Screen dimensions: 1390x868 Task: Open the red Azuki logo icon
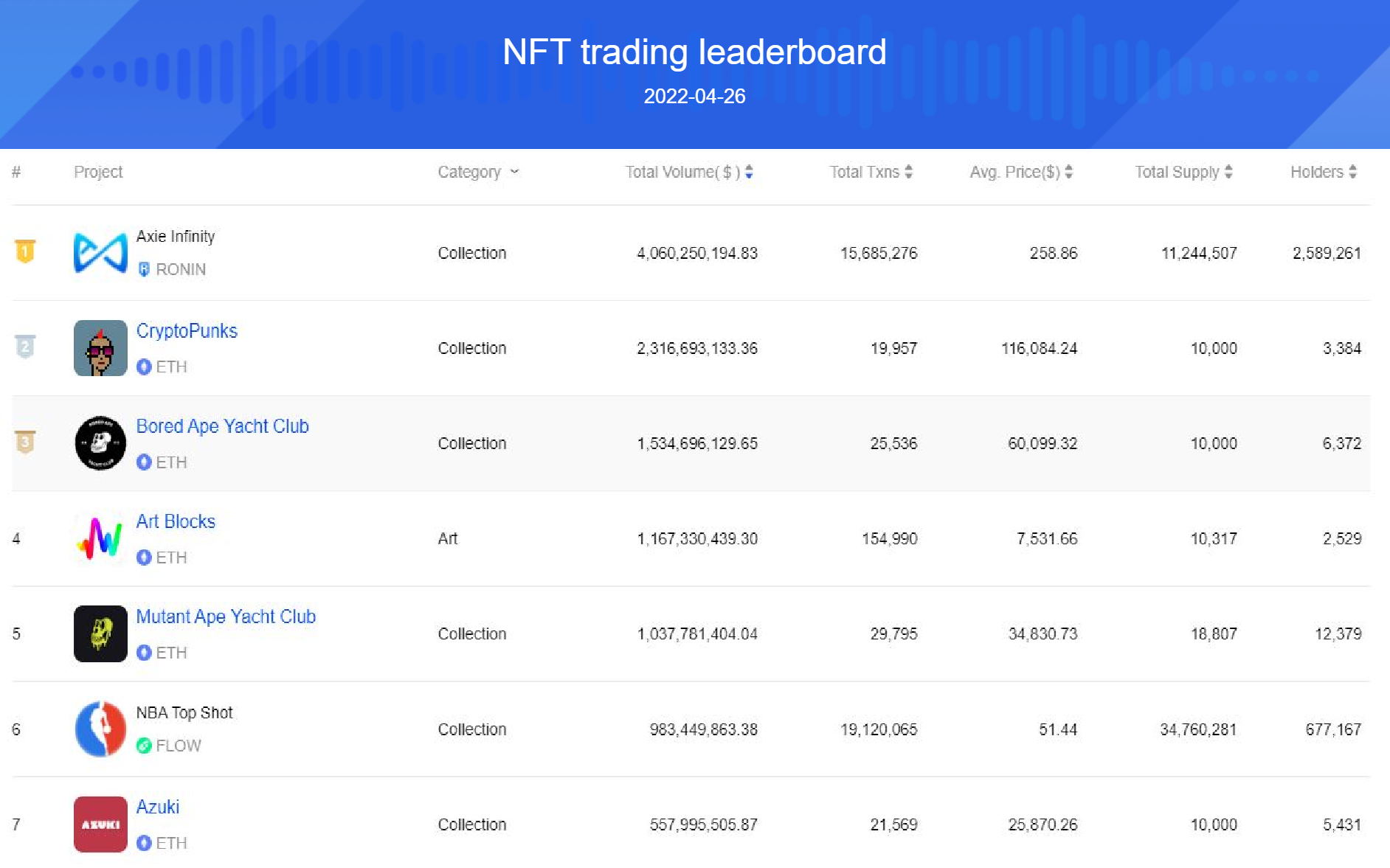(x=100, y=824)
